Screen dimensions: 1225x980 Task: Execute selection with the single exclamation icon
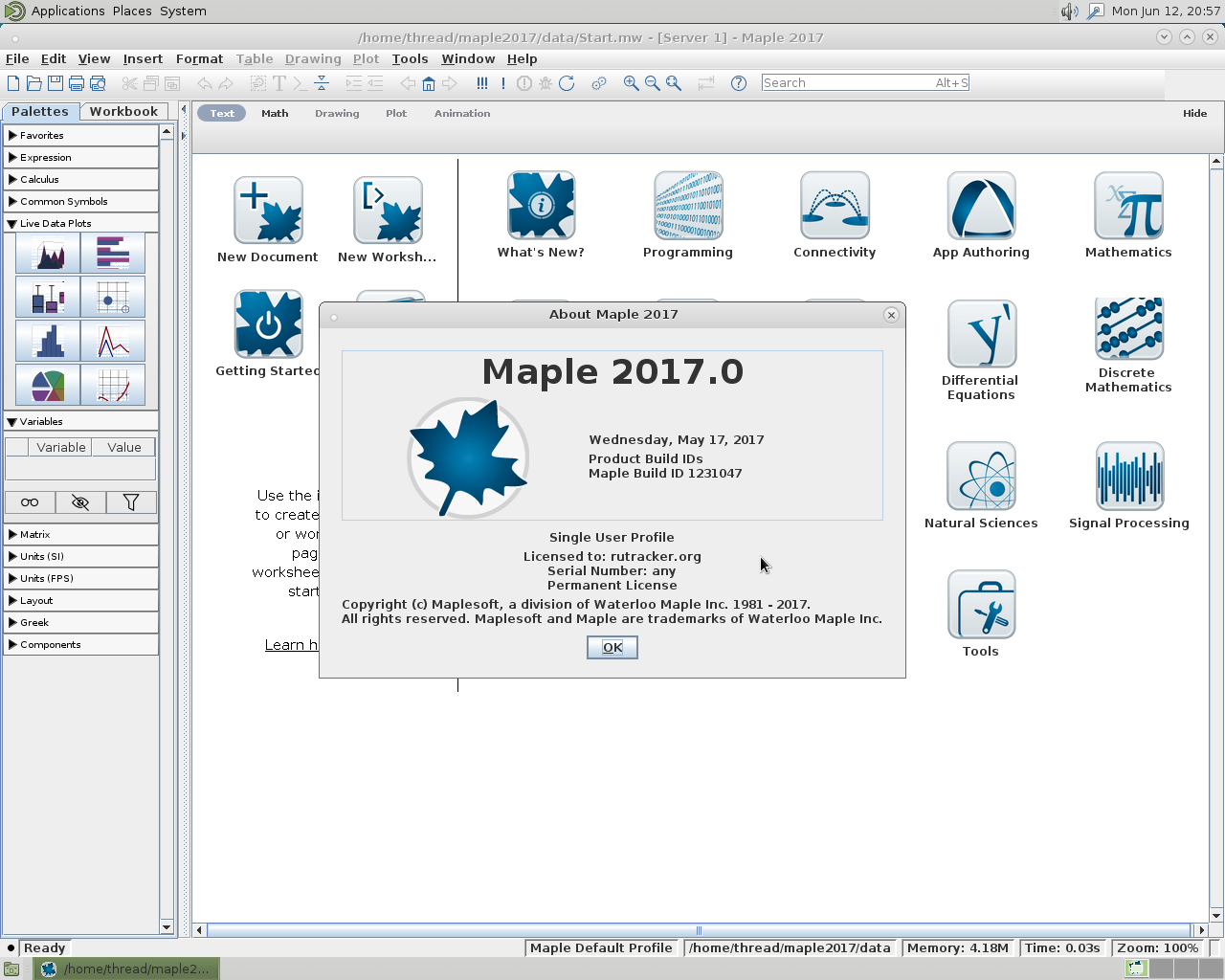click(502, 83)
